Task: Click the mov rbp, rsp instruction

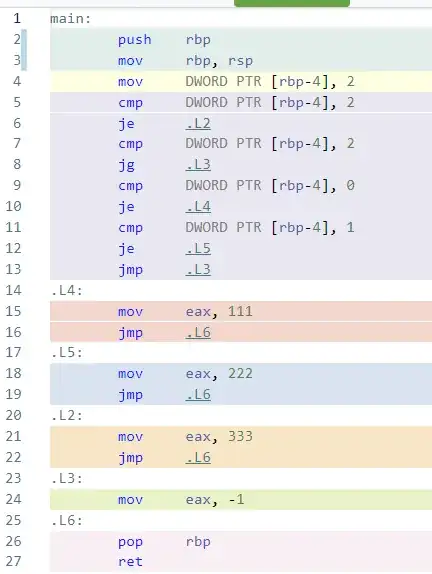Action: point(185,60)
